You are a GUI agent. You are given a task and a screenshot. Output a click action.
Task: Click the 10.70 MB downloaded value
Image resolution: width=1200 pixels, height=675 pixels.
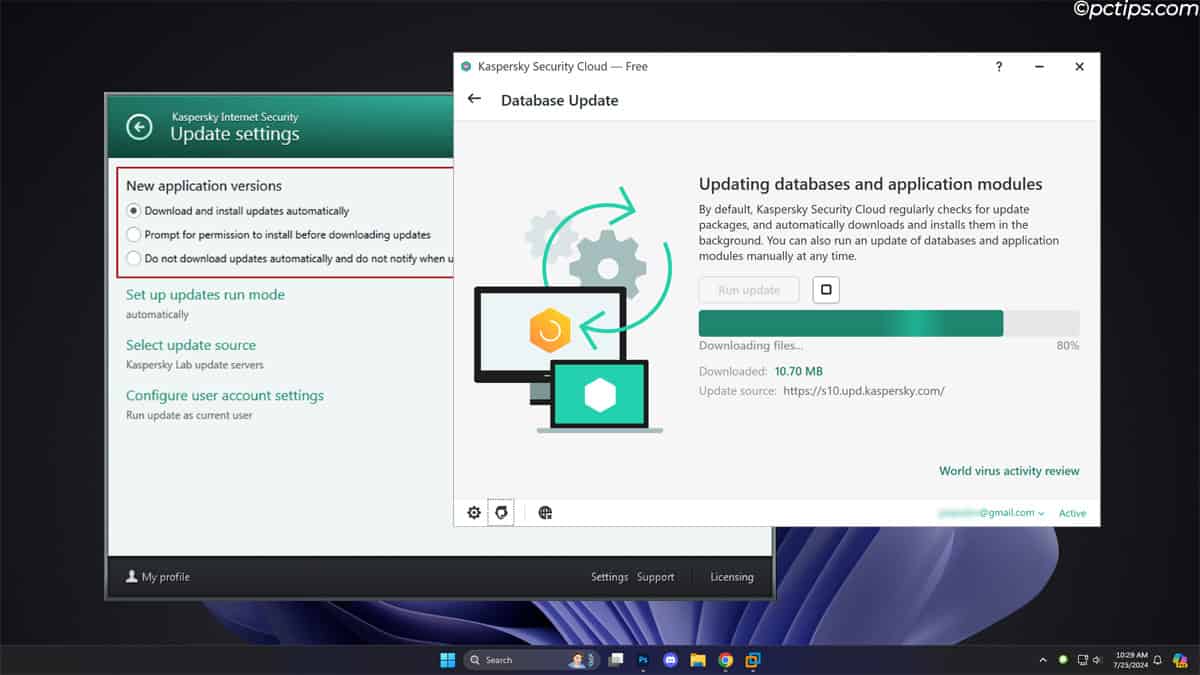(799, 371)
